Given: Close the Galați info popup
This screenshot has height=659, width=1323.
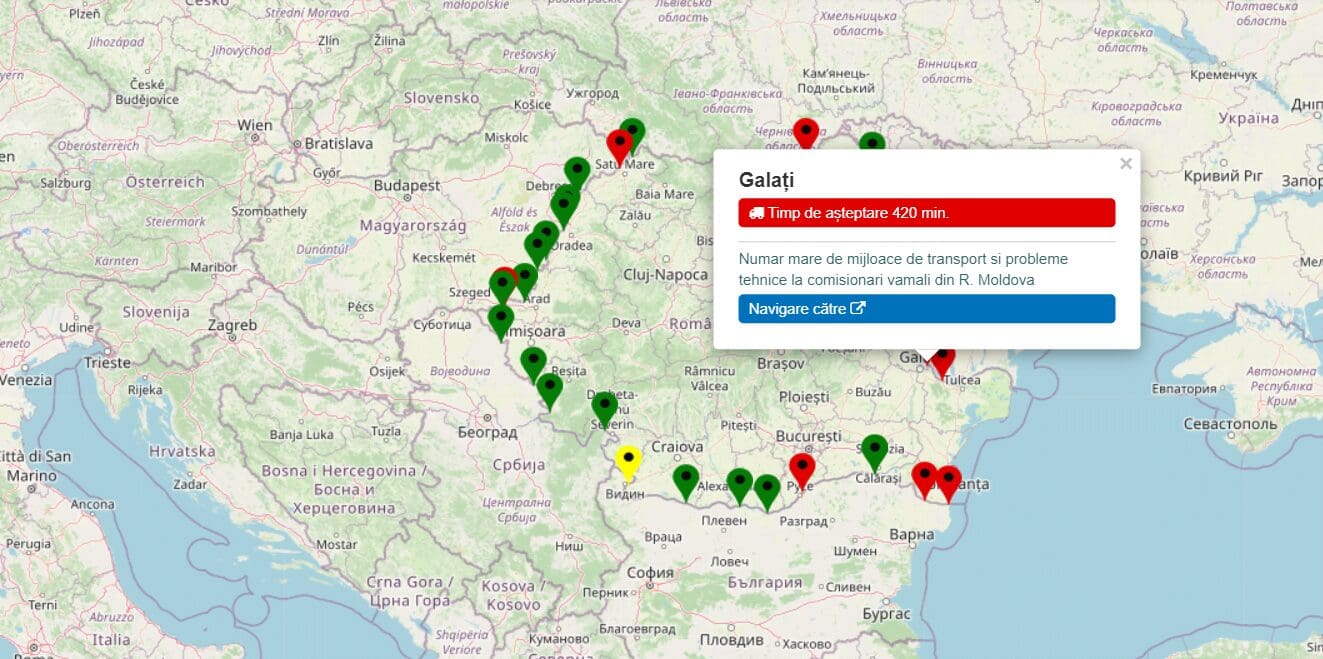Looking at the screenshot, I should [1126, 164].
